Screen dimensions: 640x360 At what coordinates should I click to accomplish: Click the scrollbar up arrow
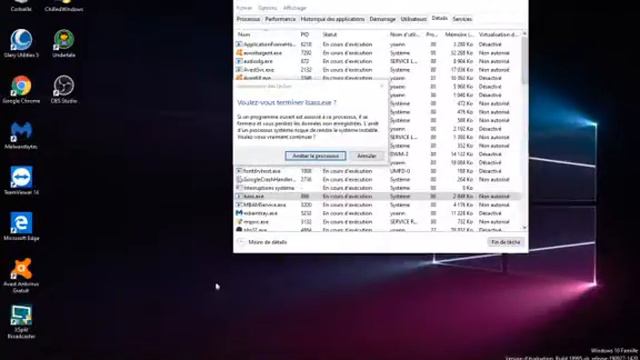point(524,34)
